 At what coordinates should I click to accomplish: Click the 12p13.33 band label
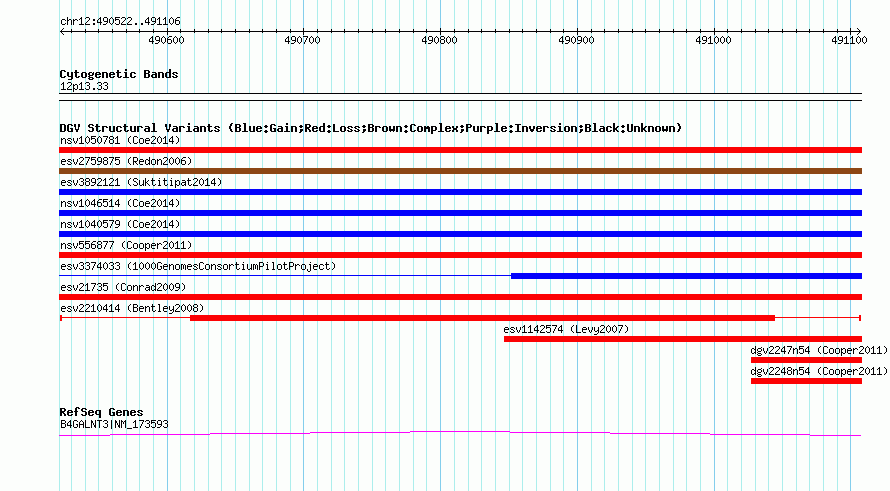[84, 86]
